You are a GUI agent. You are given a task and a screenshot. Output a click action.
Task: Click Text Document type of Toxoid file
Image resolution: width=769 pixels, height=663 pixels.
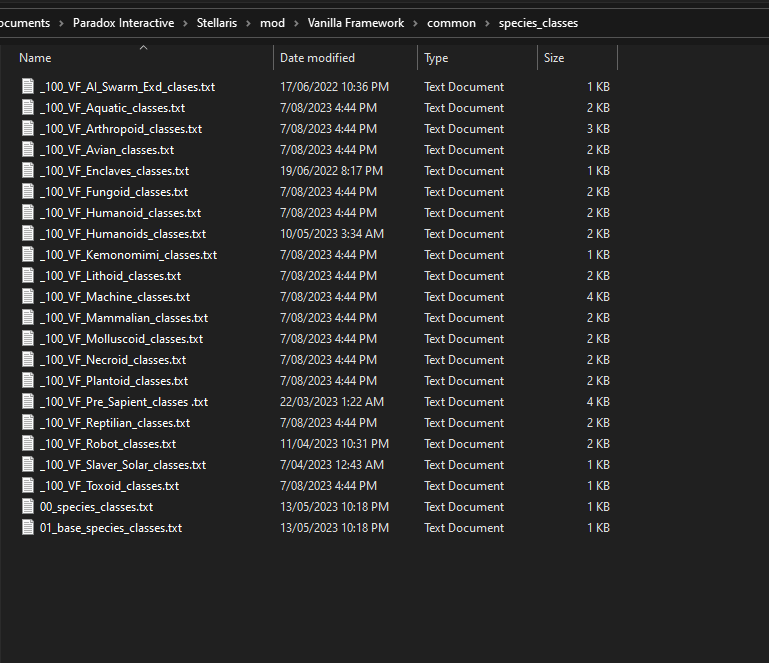tap(464, 486)
